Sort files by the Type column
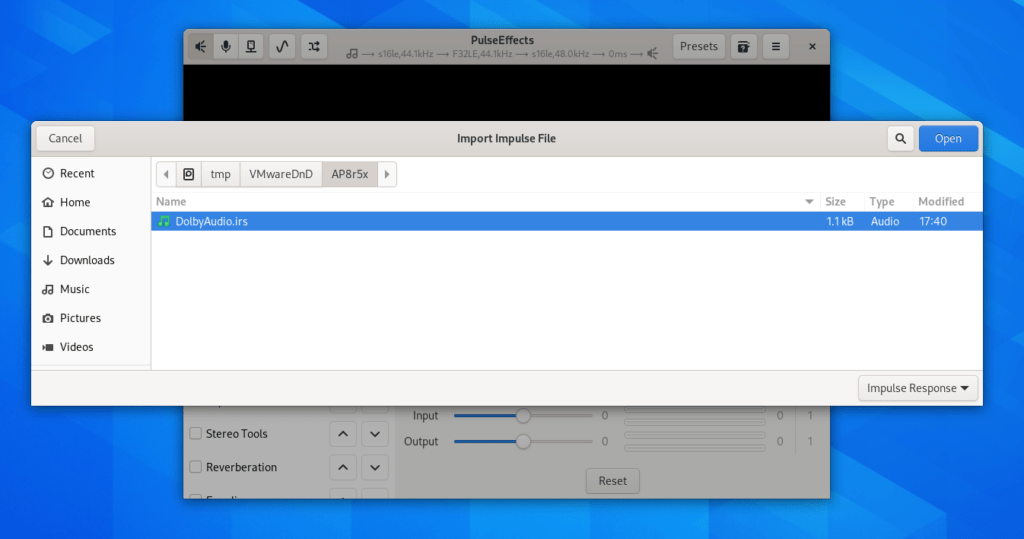 tap(888, 202)
